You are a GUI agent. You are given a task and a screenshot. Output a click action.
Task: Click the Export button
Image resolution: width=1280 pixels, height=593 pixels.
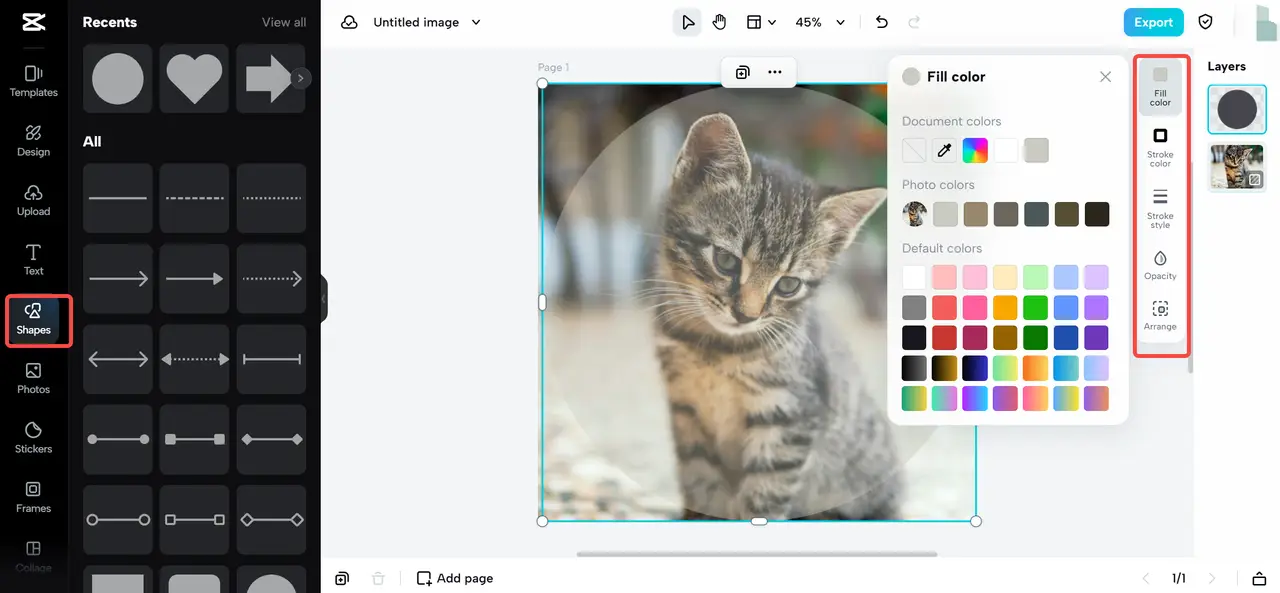(x=1153, y=22)
